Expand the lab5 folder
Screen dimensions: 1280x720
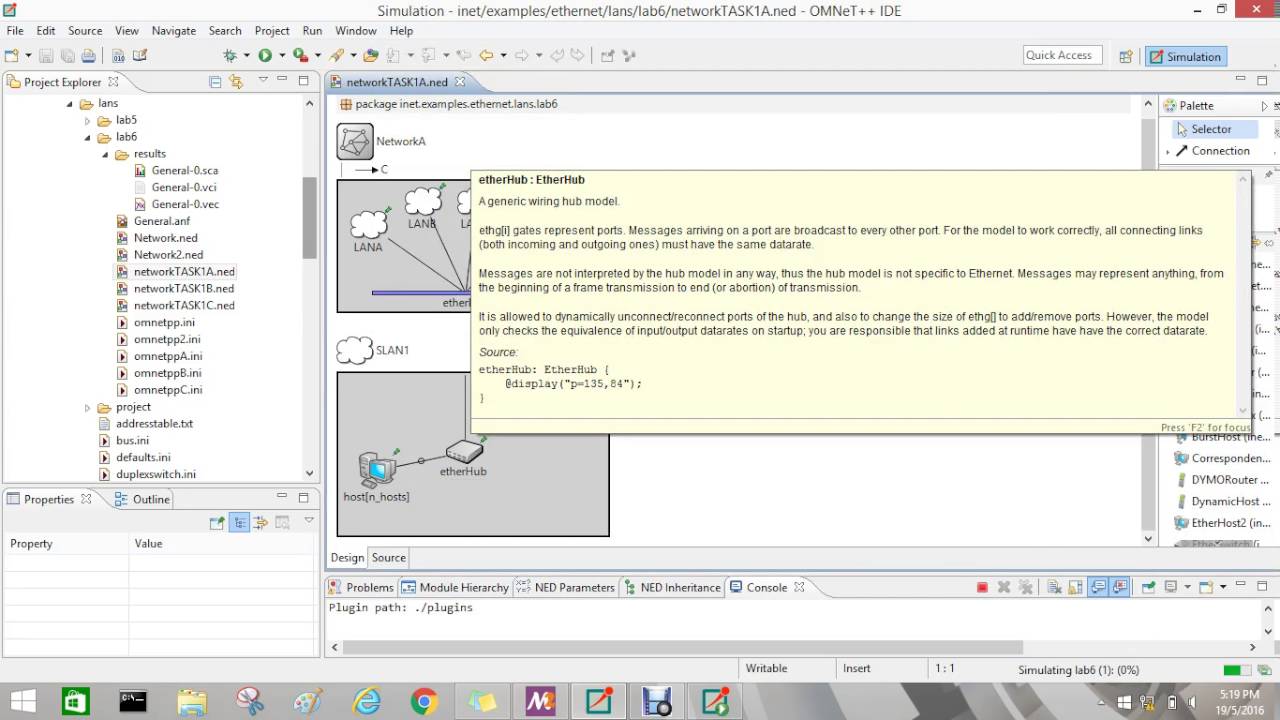point(88,120)
